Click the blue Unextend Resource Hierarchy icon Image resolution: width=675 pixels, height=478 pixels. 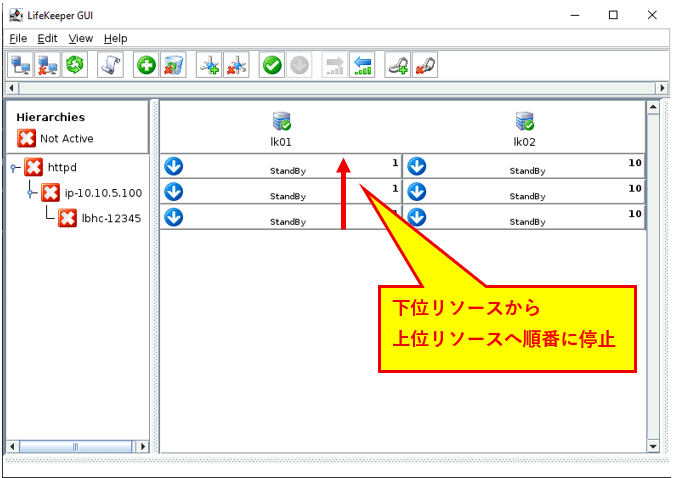pyautogui.click(x=362, y=65)
